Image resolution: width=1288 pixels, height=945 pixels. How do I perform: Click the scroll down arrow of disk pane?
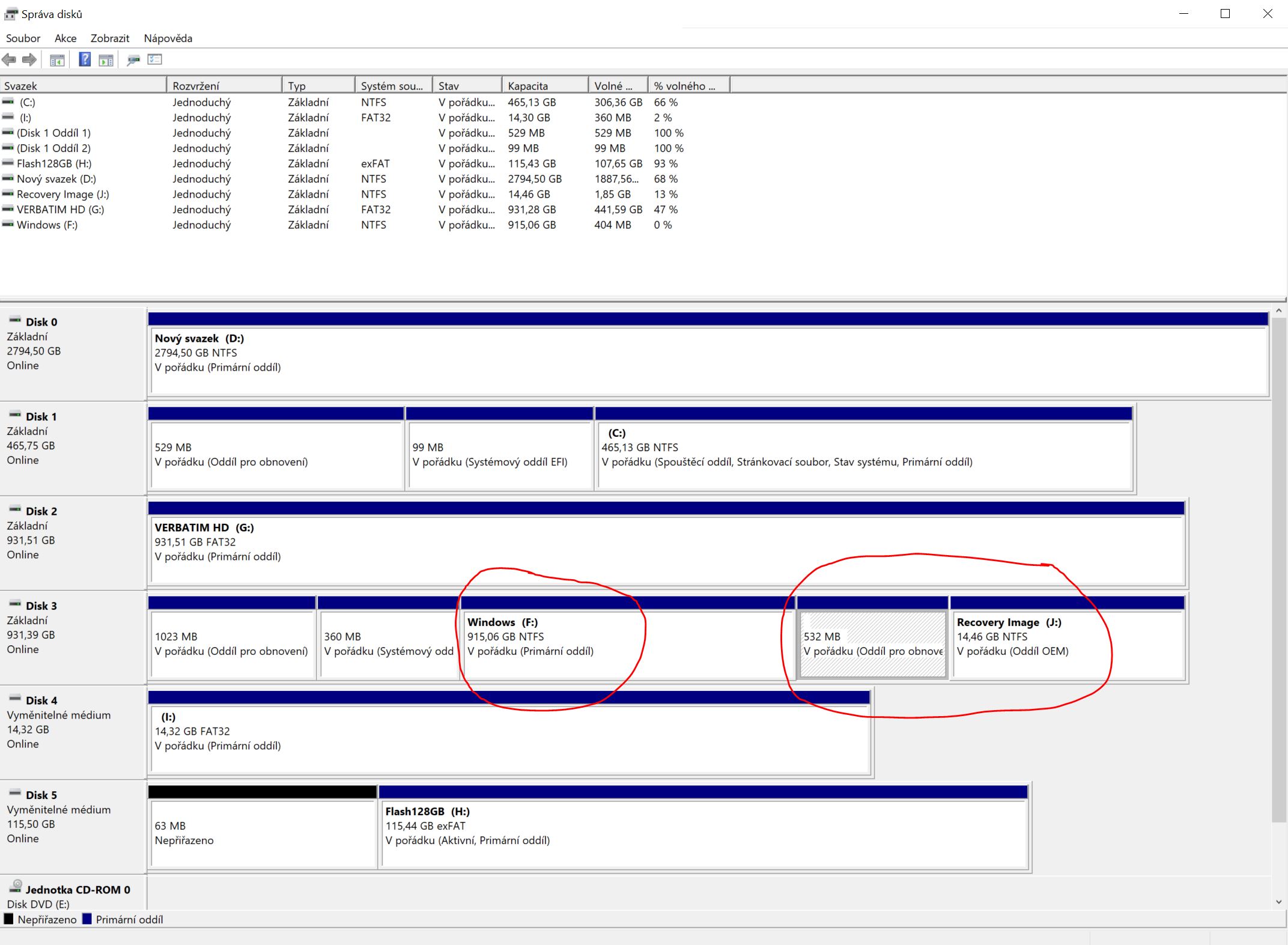click(x=1278, y=902)
